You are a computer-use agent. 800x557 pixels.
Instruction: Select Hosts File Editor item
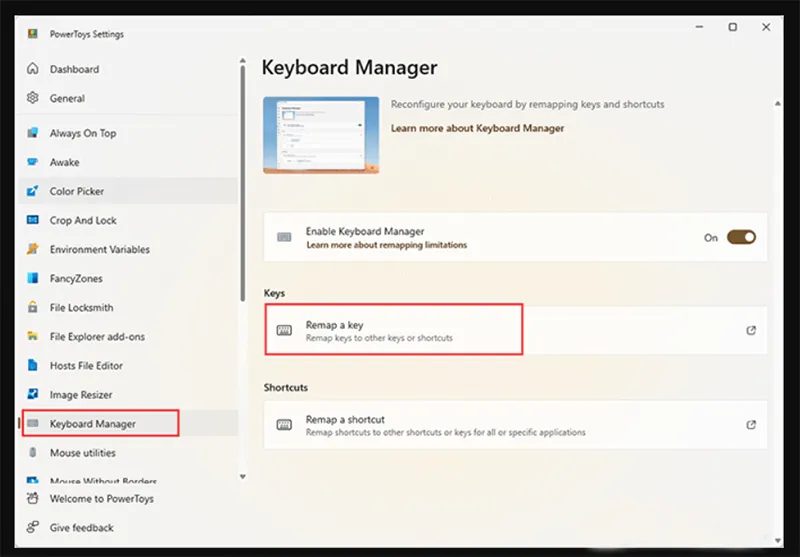pos(129,366)
